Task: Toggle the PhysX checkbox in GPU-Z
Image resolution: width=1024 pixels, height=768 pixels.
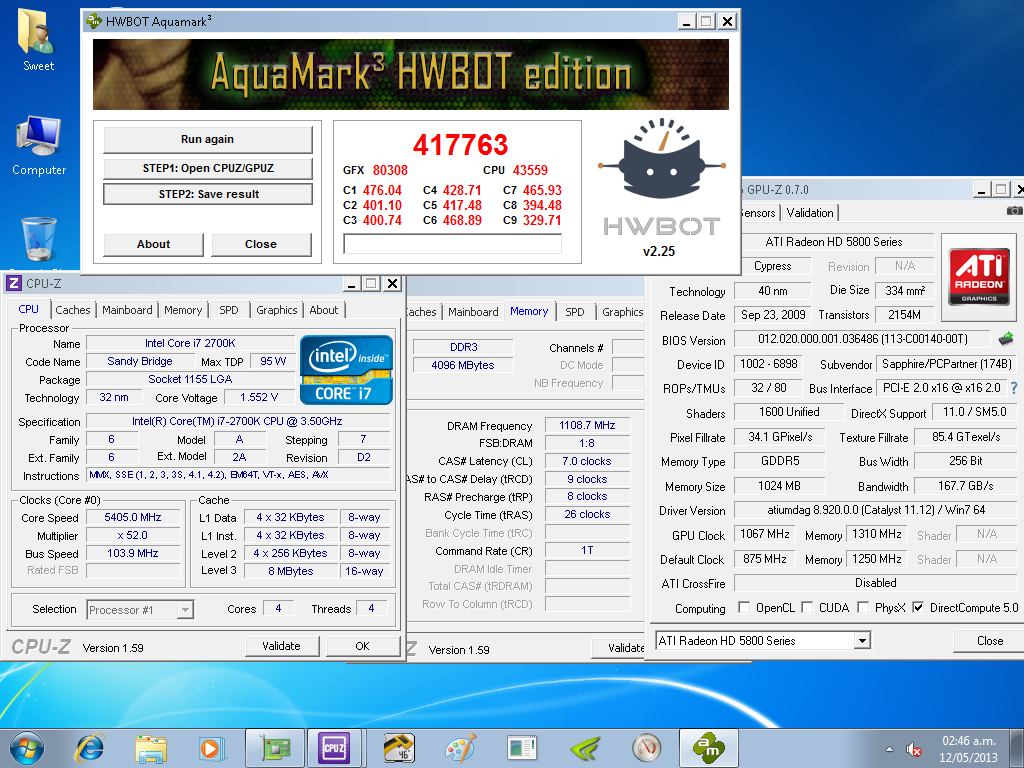Action: pos(863,607)
